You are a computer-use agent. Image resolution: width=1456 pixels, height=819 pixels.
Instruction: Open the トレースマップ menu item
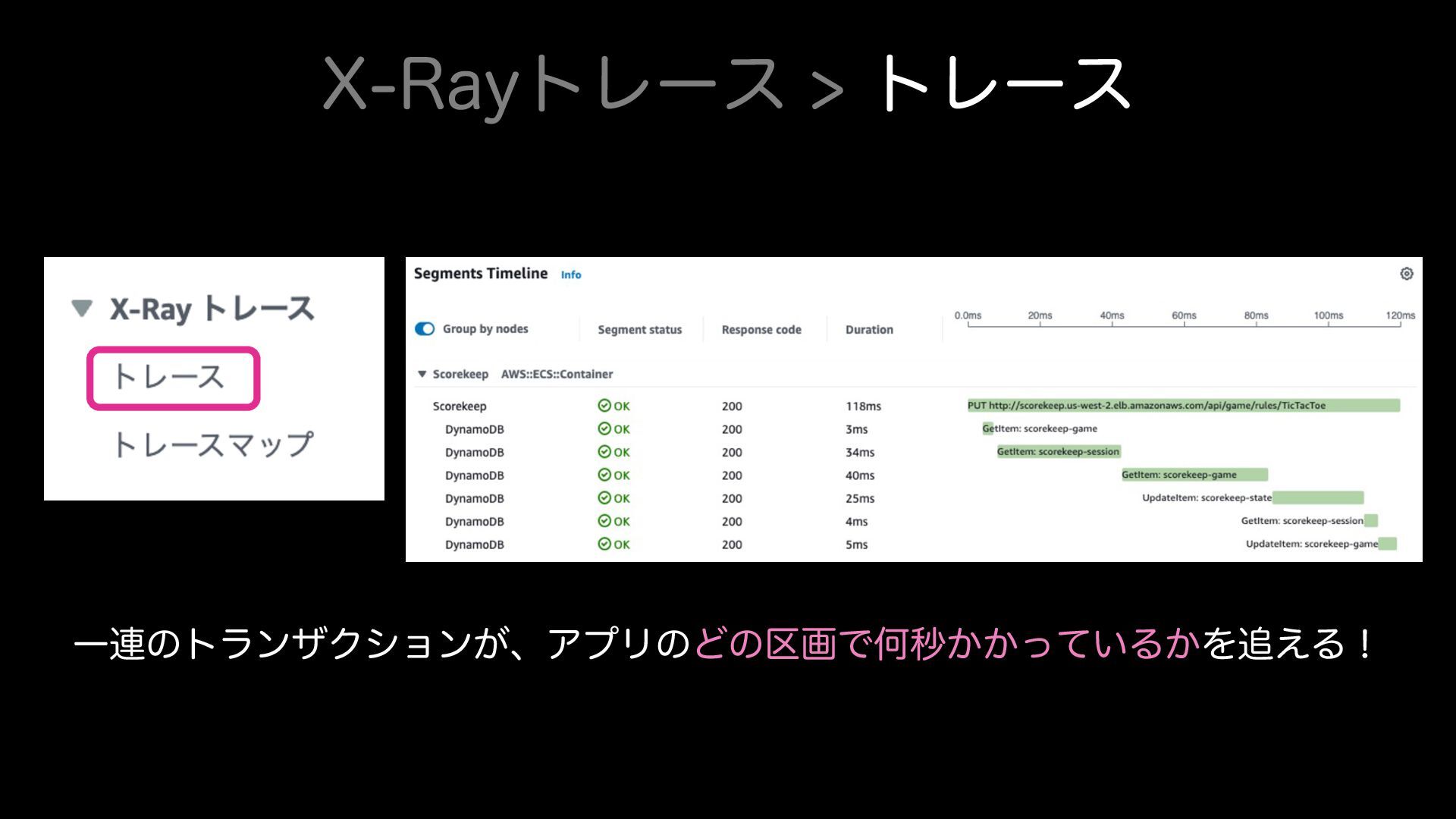tap(212, 444)
